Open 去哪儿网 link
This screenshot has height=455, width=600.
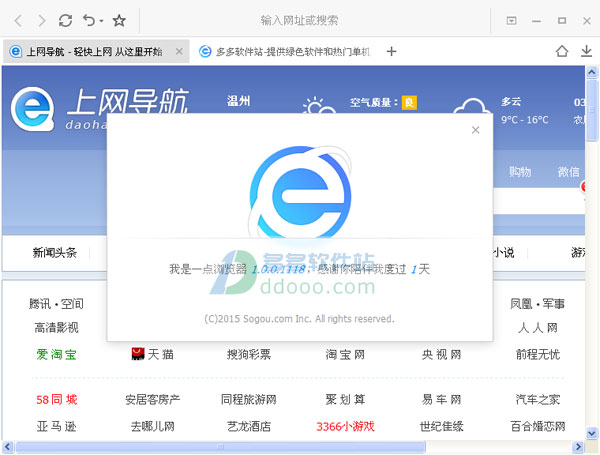[153, 426]
